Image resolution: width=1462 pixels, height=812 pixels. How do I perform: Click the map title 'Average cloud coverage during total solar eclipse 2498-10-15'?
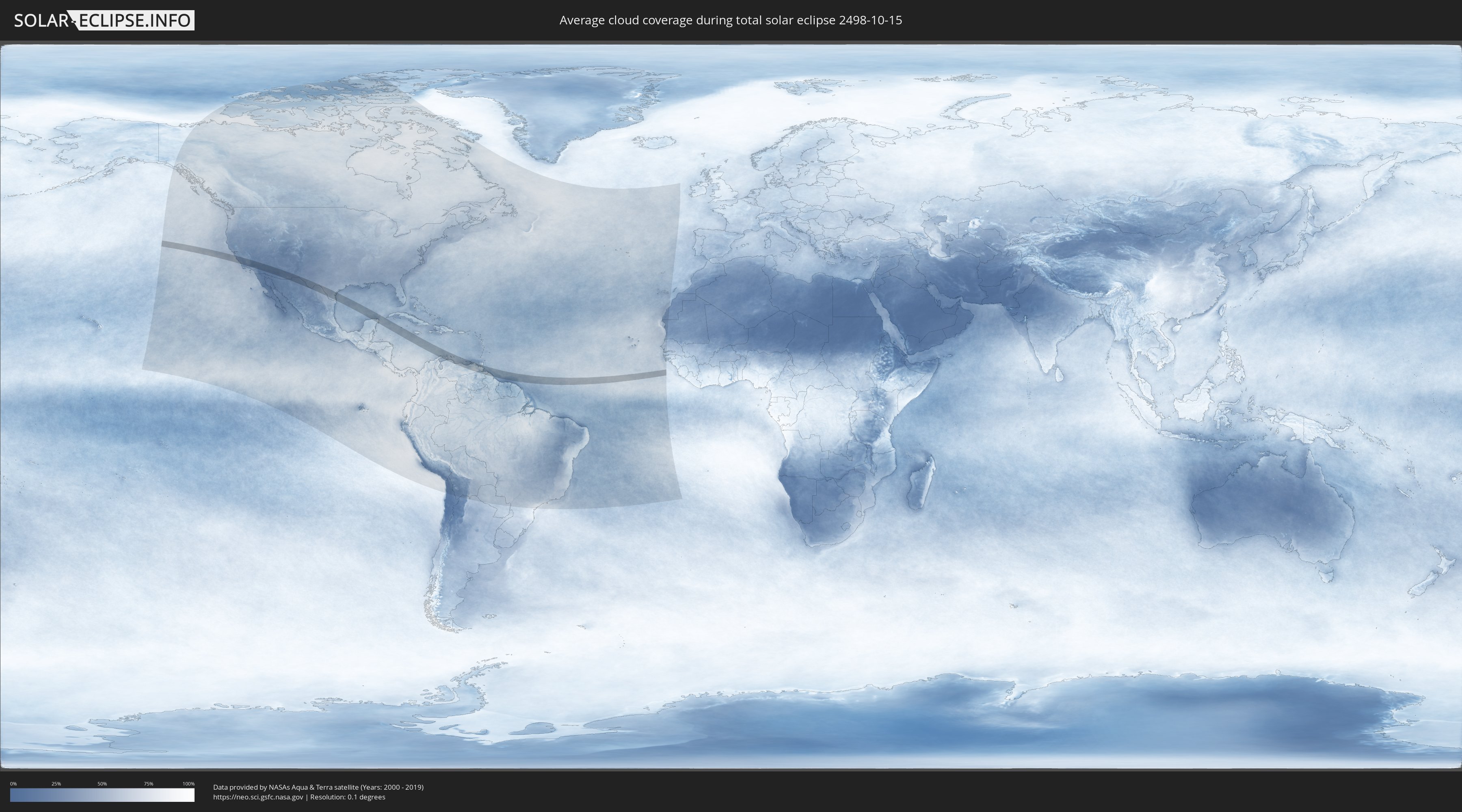tap(731, 20)
